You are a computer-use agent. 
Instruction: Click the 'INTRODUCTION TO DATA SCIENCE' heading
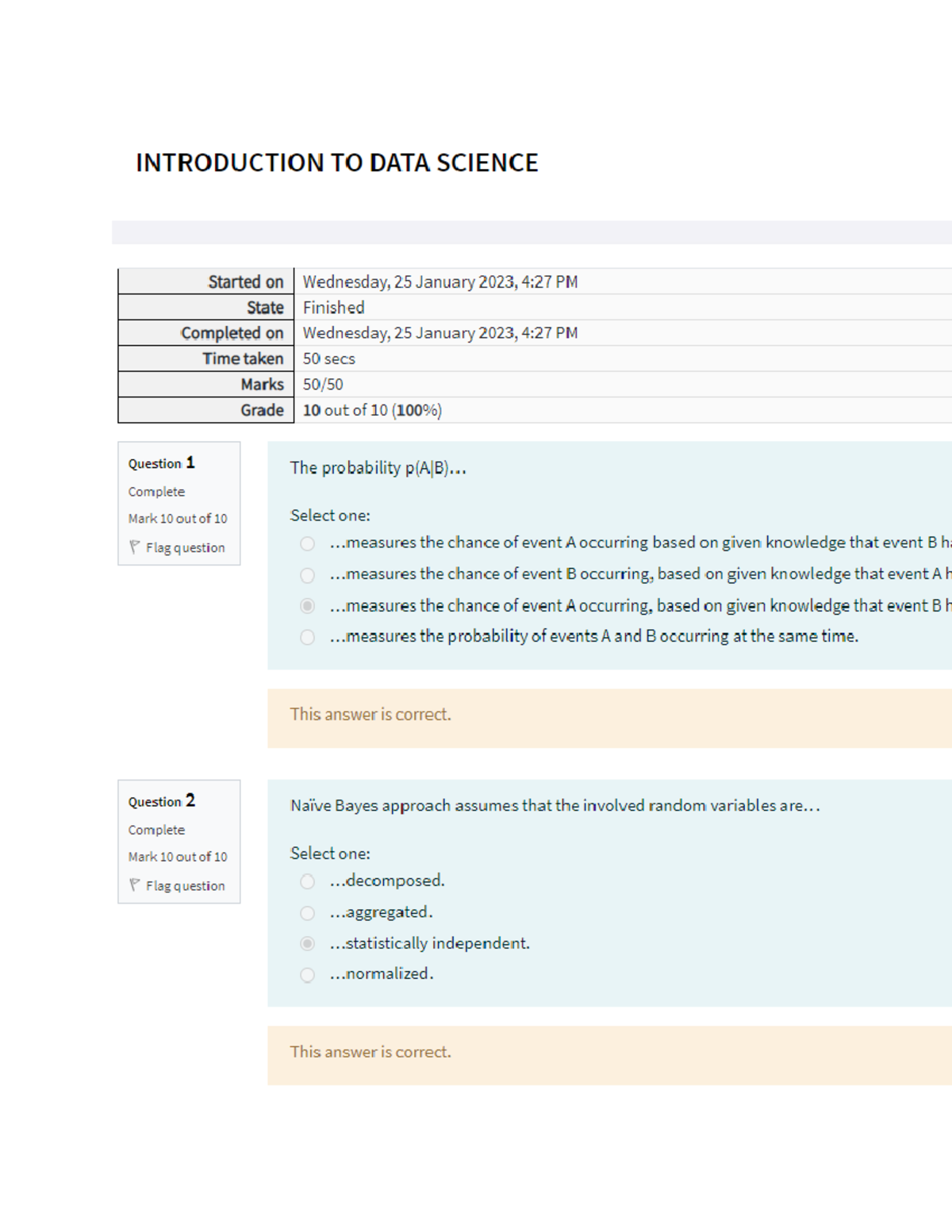click(x=337, y=163)
